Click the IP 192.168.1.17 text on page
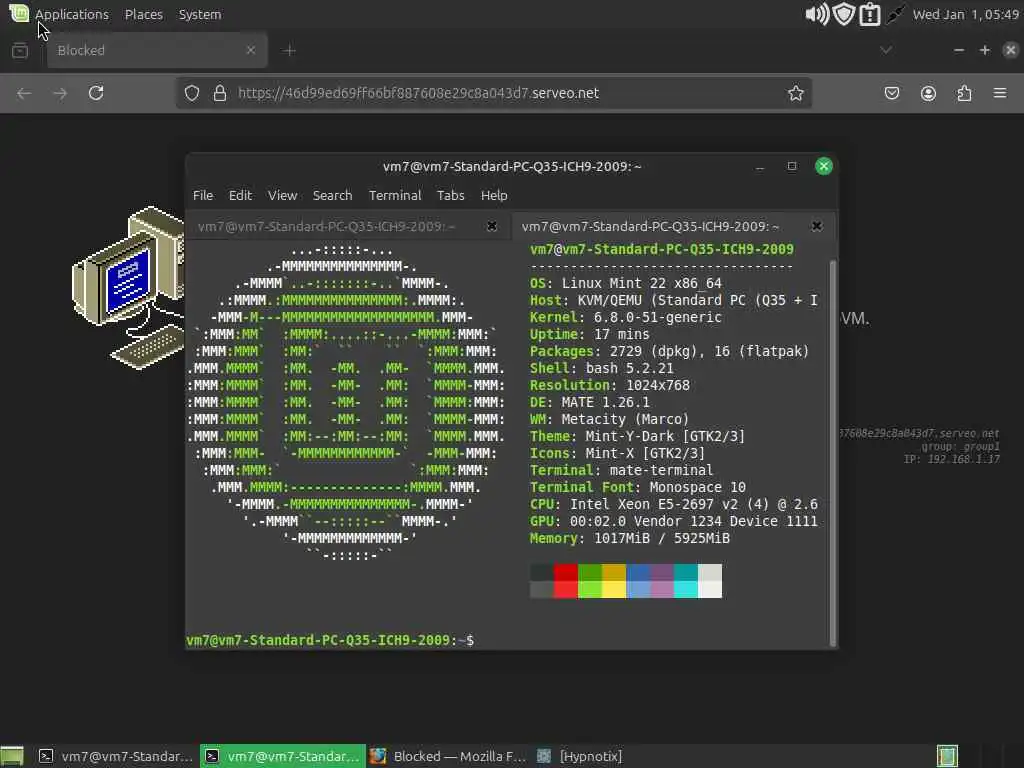Viewport: 1024px width, 768px height. click(952, 459)
